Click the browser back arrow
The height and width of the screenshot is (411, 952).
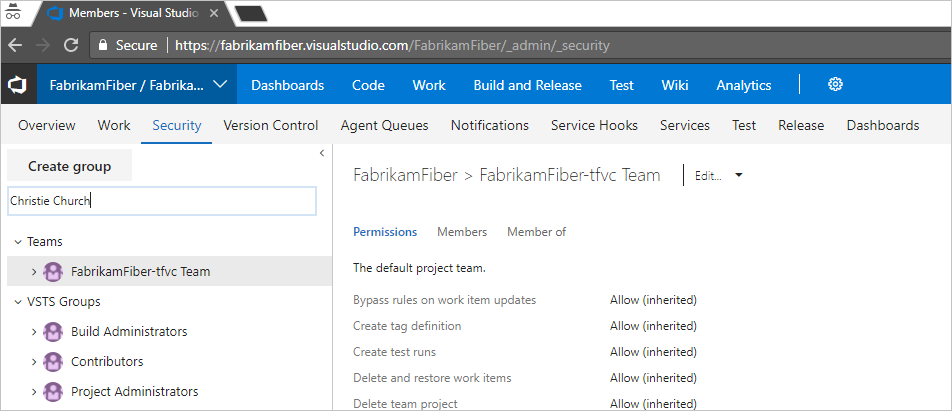pyautogui.click(x=15, y=45)
